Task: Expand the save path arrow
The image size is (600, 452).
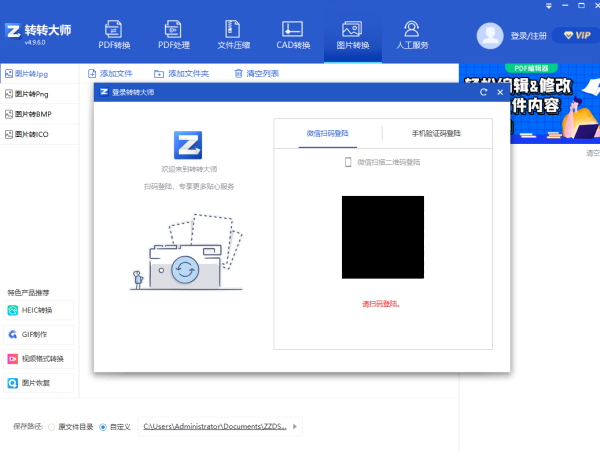Action: click(x=296, y=427)
